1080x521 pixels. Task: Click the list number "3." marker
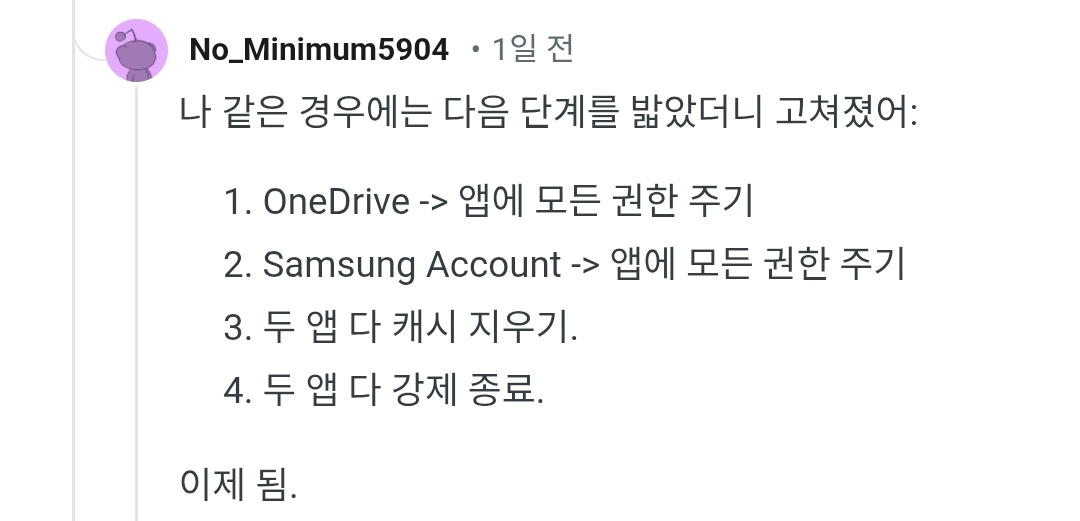coord(239,327)
